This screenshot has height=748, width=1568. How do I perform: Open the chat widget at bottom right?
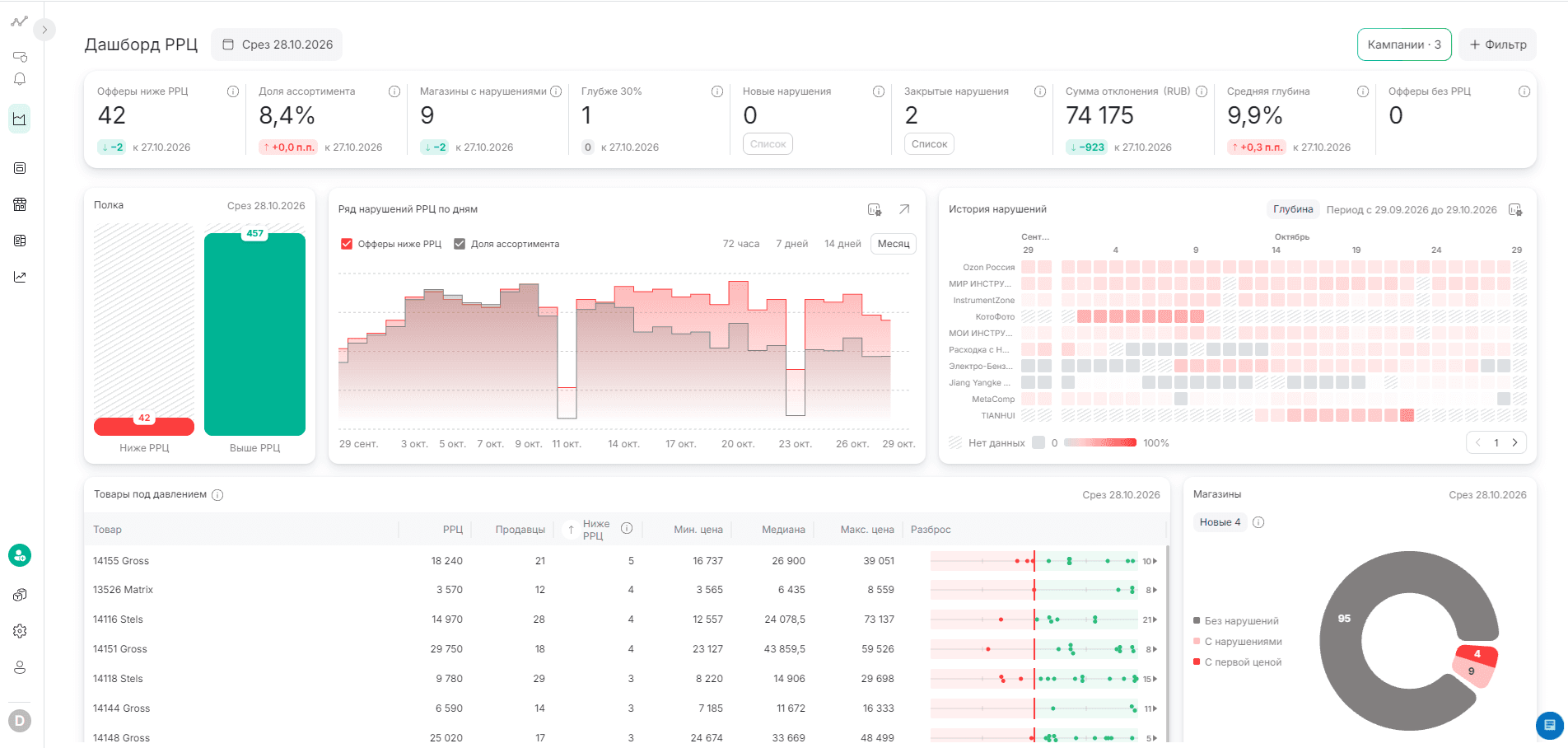point(1549,725)
